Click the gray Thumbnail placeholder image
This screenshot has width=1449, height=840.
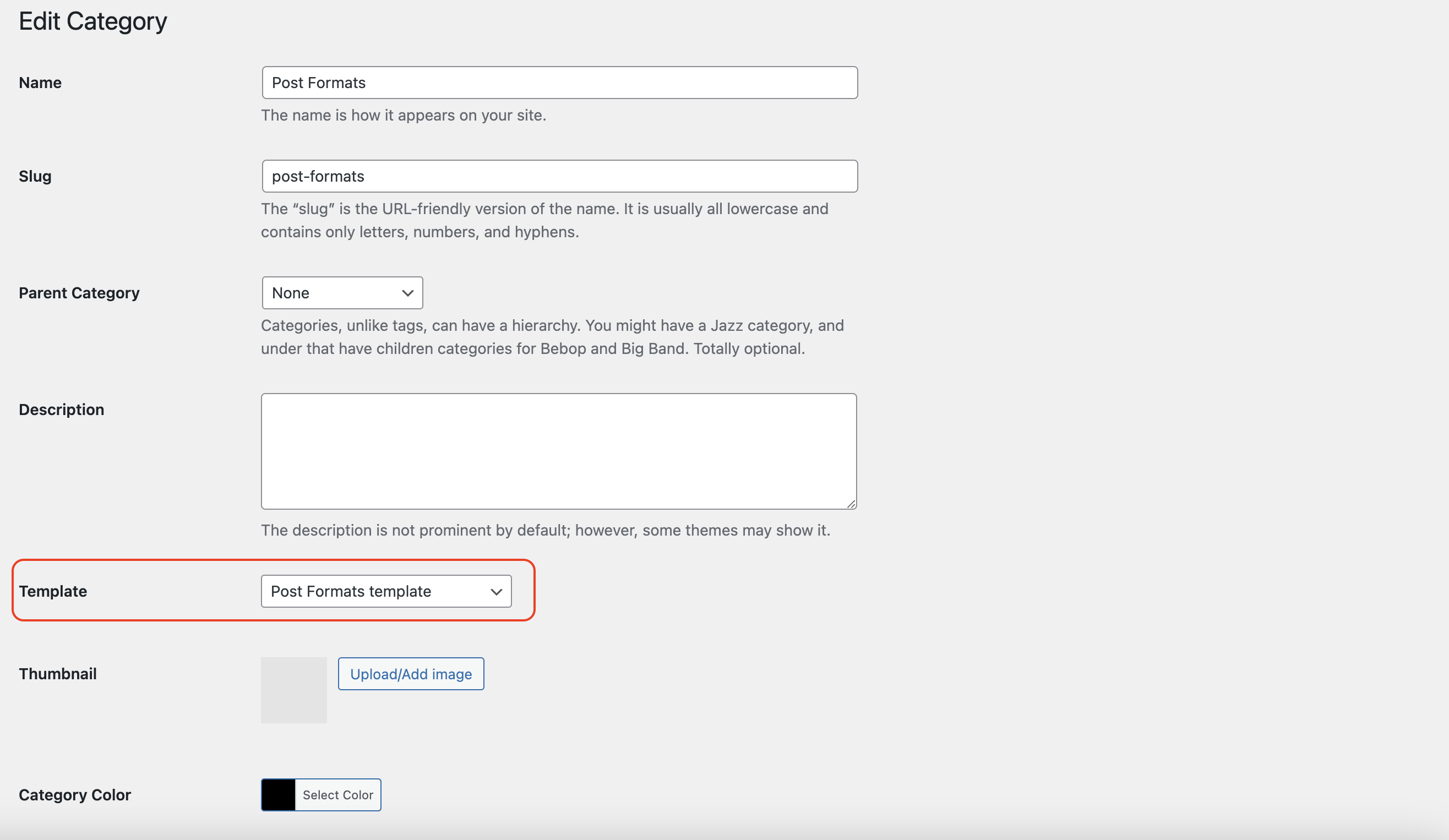[293, 690]
